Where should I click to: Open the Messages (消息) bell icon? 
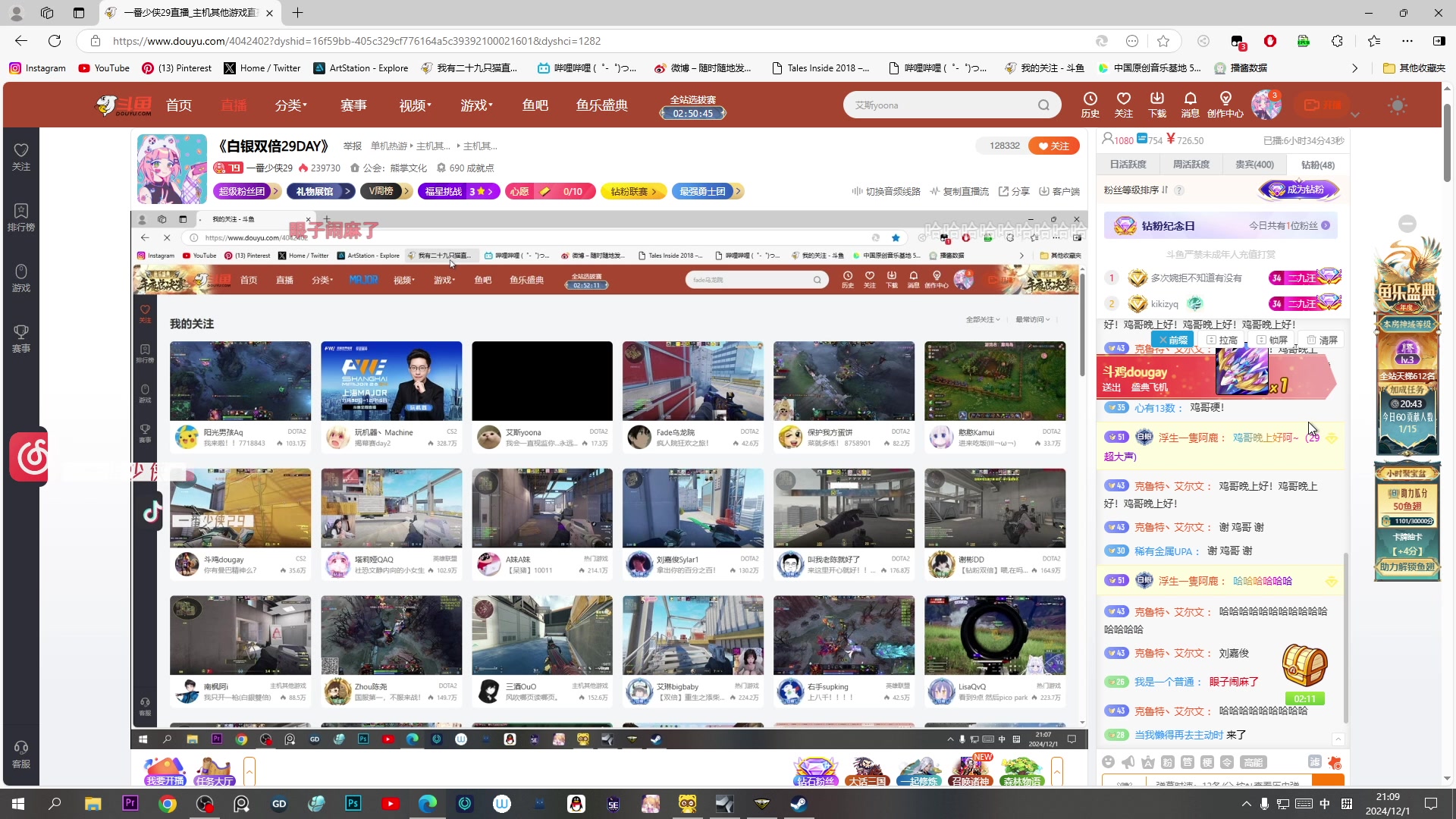(x=1190, y=105)
